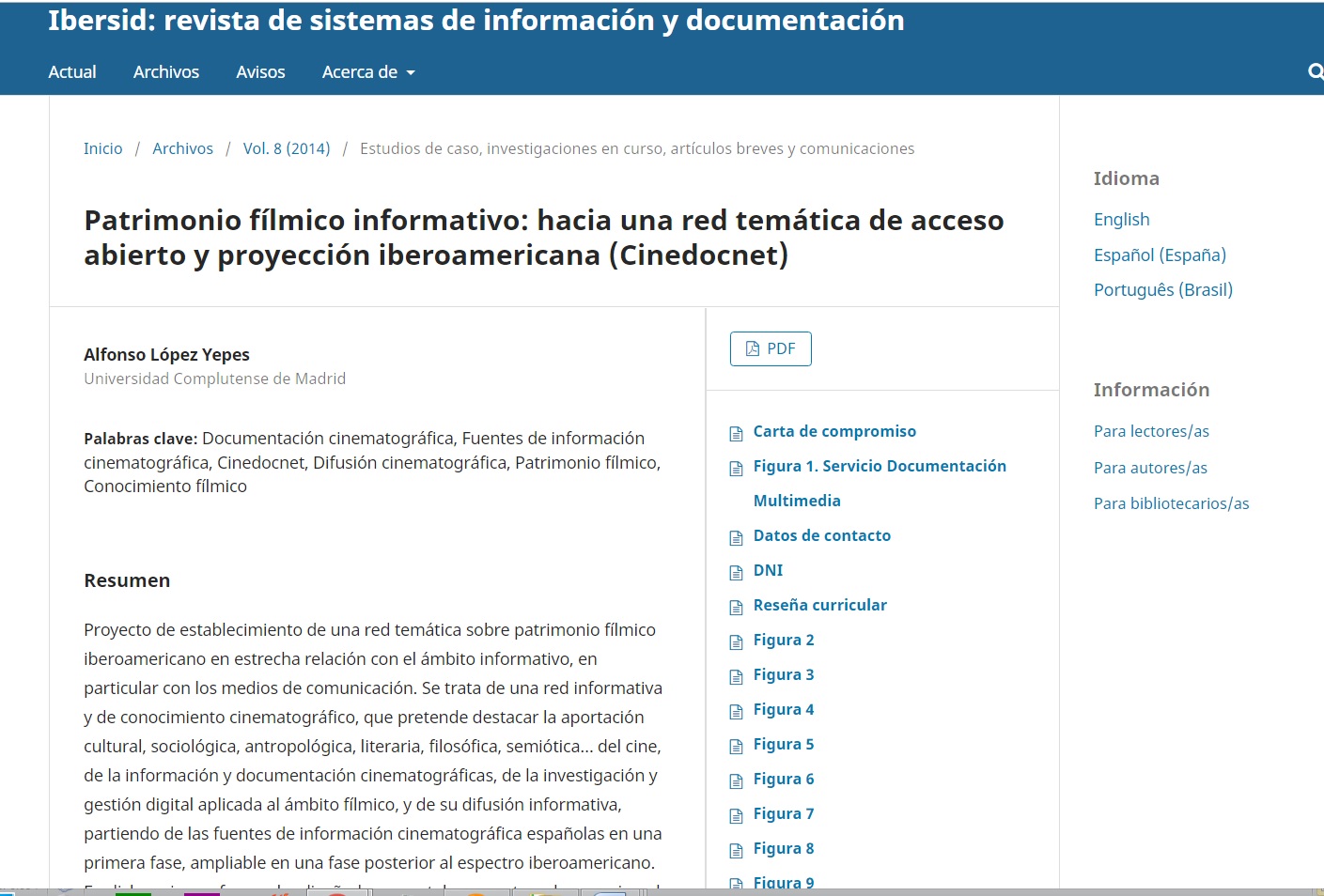Switch language to Español (España)
Screen dimensions: 1324x896
[1160, 255]
